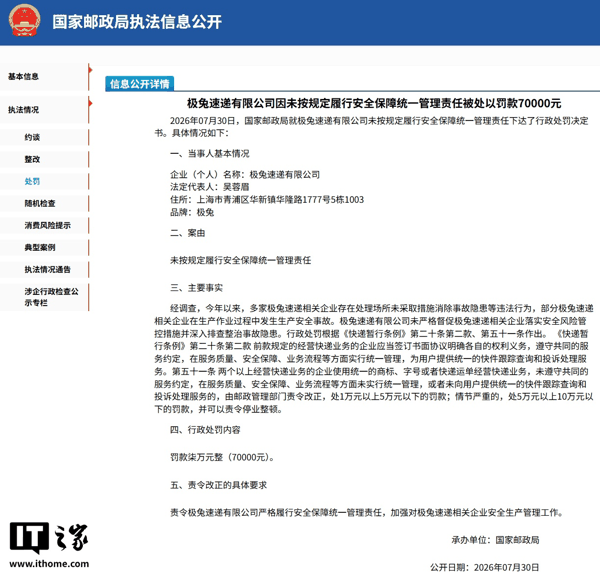This screenshot has width=600, height=575.
Task: Select 约谈 in the sidebar
Action: click(32, 137)
